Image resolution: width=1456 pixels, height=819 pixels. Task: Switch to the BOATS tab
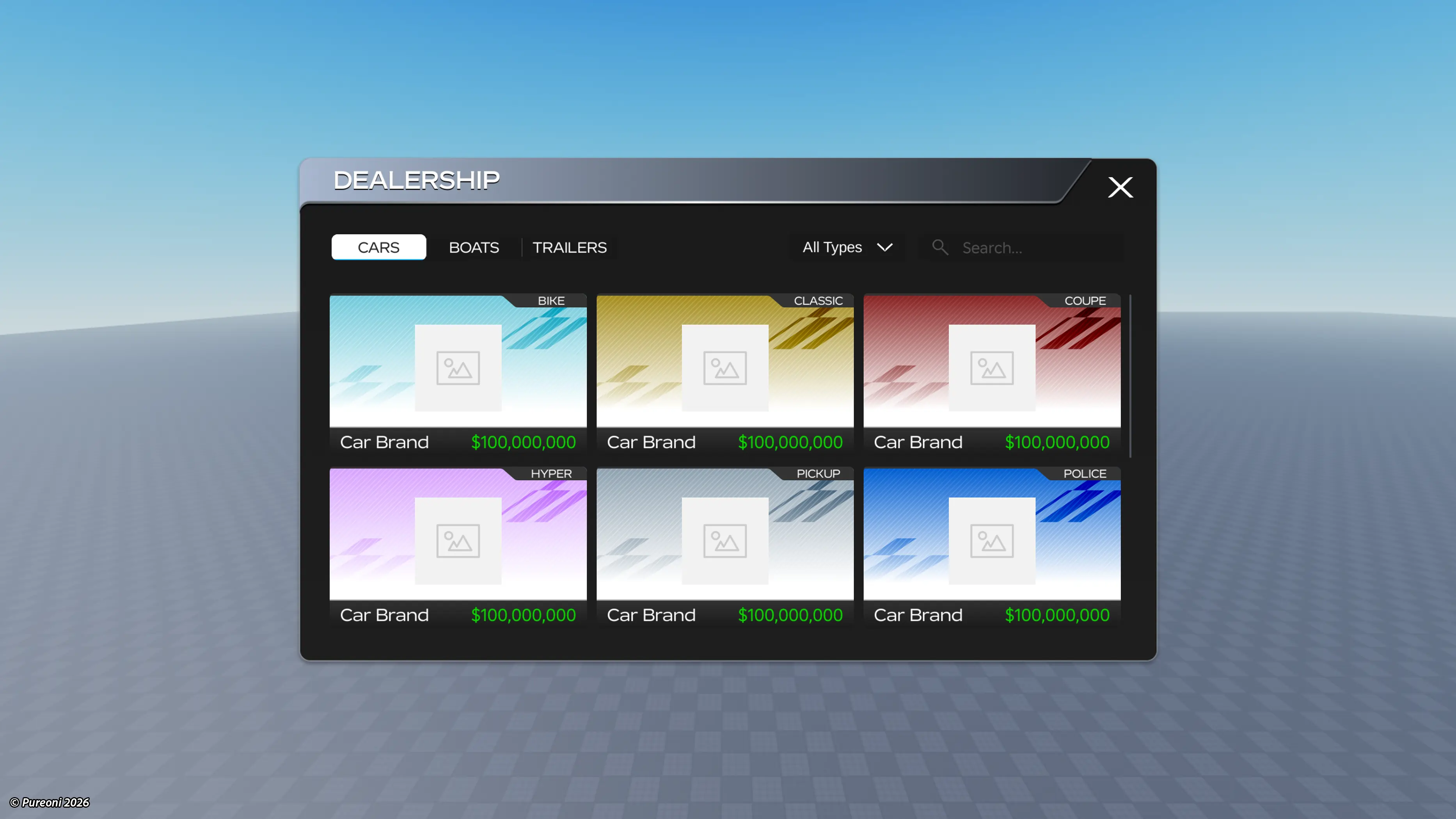coord(474,247)
